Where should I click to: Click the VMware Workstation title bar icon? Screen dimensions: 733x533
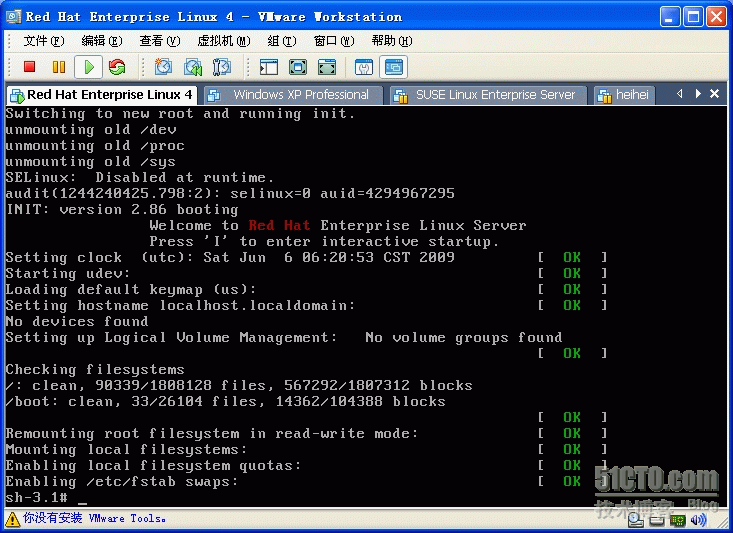[14, 17]
